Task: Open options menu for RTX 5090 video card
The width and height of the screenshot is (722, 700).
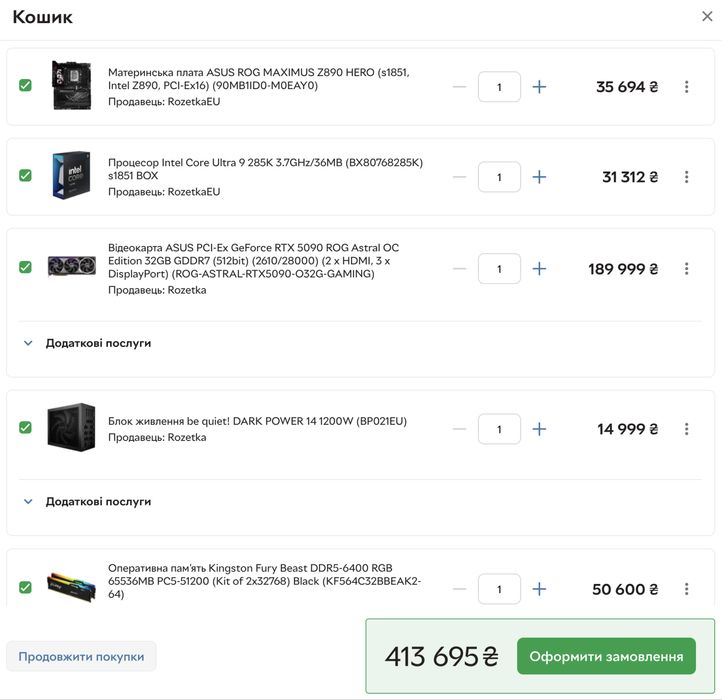Action: 686,269
